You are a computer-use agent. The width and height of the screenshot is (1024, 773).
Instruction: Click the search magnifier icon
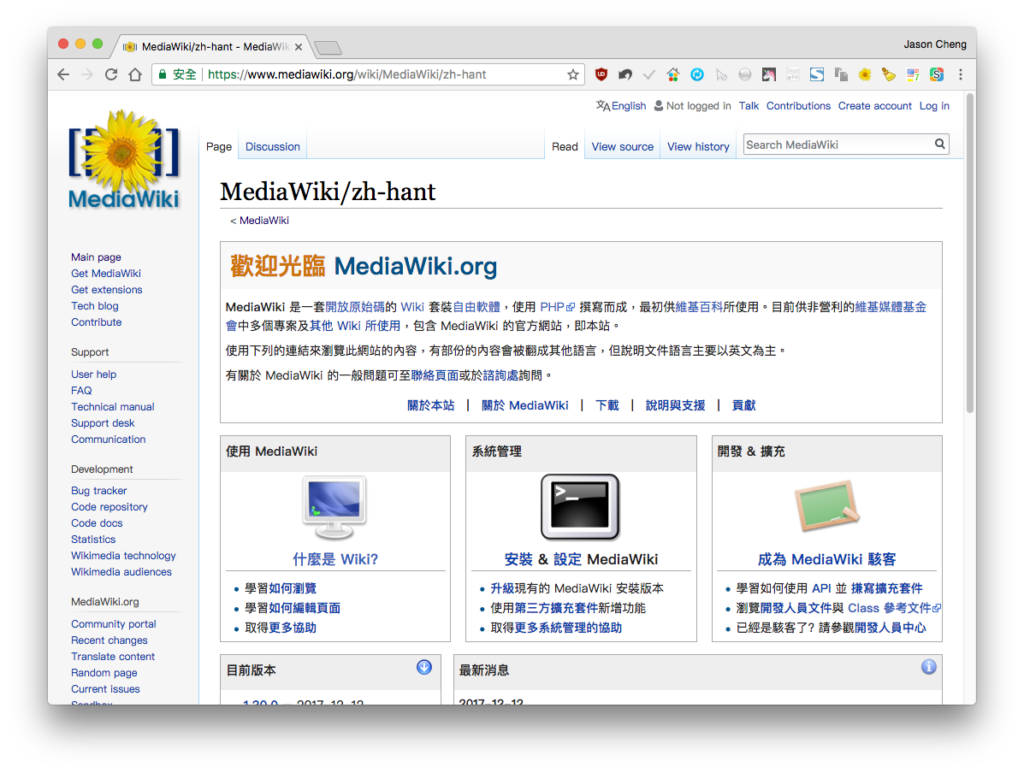pos(940,144)
